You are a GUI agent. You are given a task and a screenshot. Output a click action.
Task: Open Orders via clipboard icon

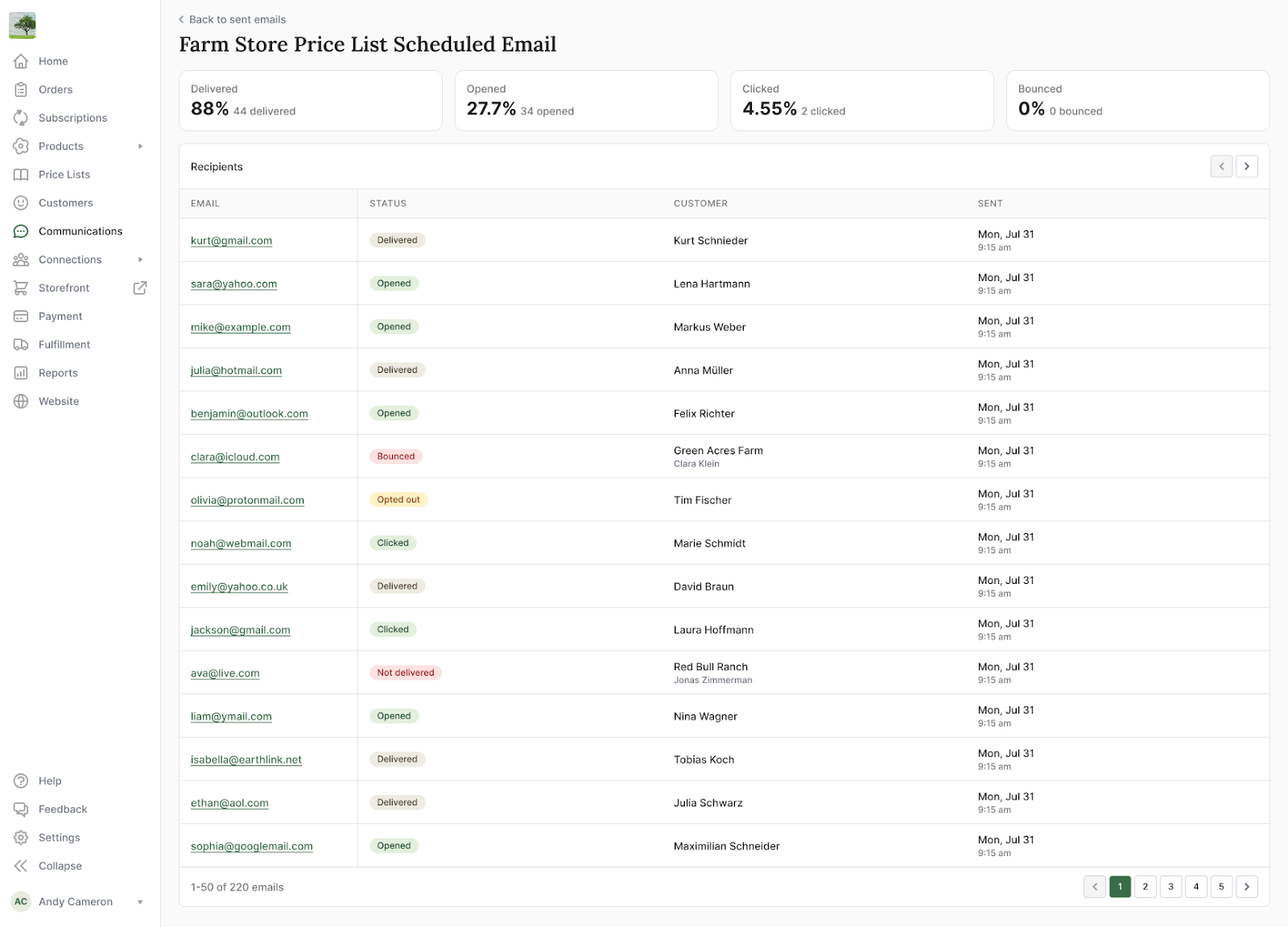pos(21,89)
